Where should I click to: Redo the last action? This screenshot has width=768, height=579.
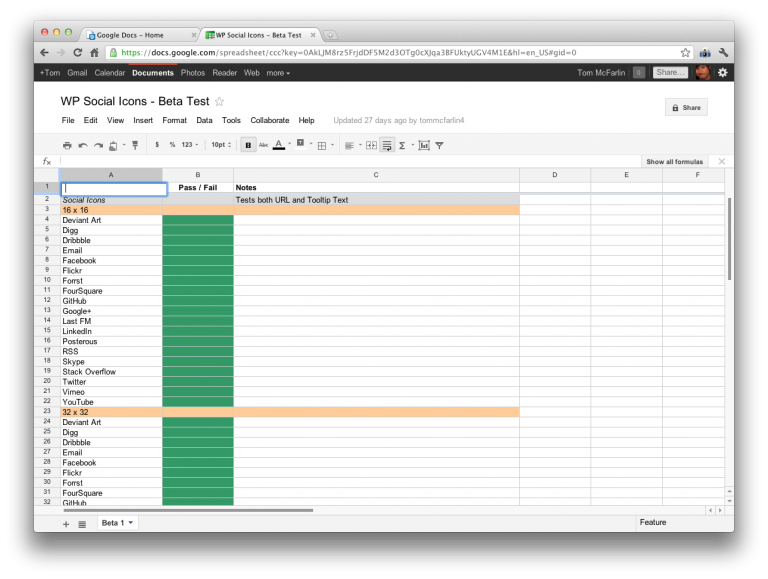[x=98, y=145]
